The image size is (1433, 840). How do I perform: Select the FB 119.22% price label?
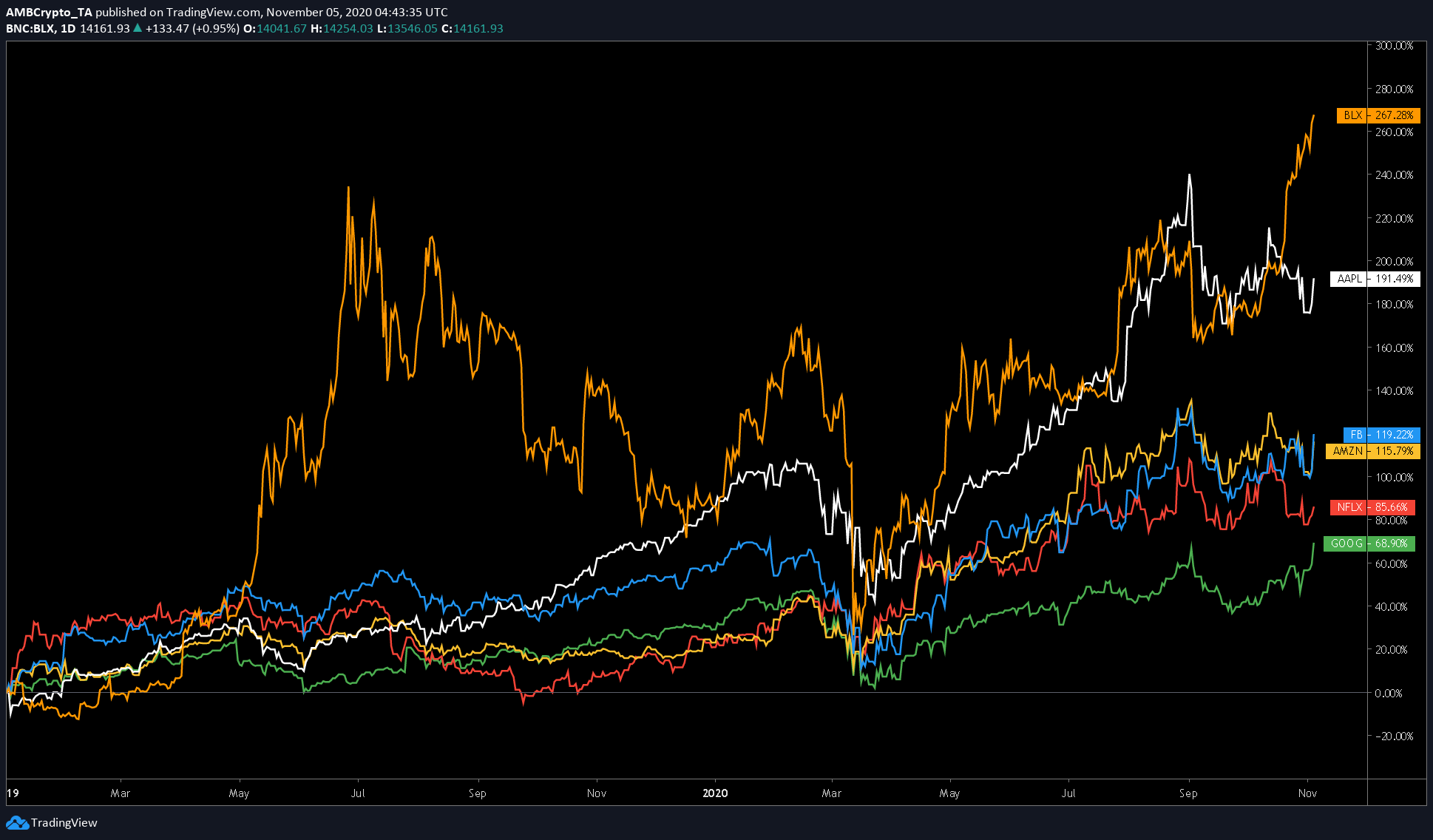(1382, 435)
